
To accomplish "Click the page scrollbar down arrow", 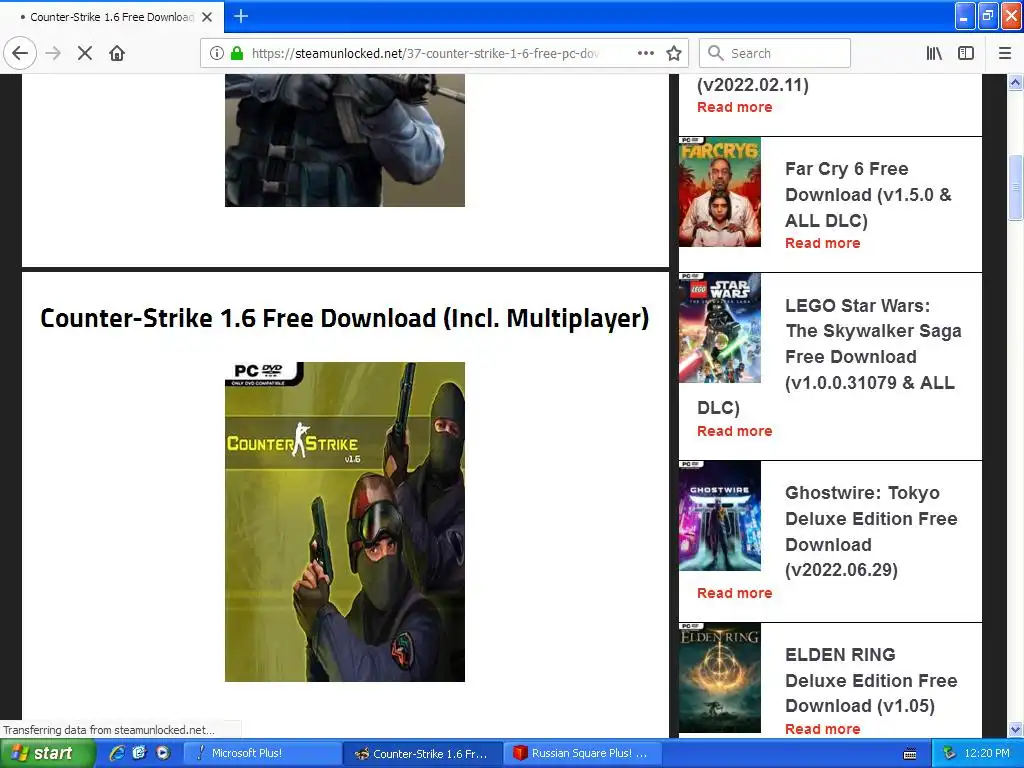I will pos(1015,729).
